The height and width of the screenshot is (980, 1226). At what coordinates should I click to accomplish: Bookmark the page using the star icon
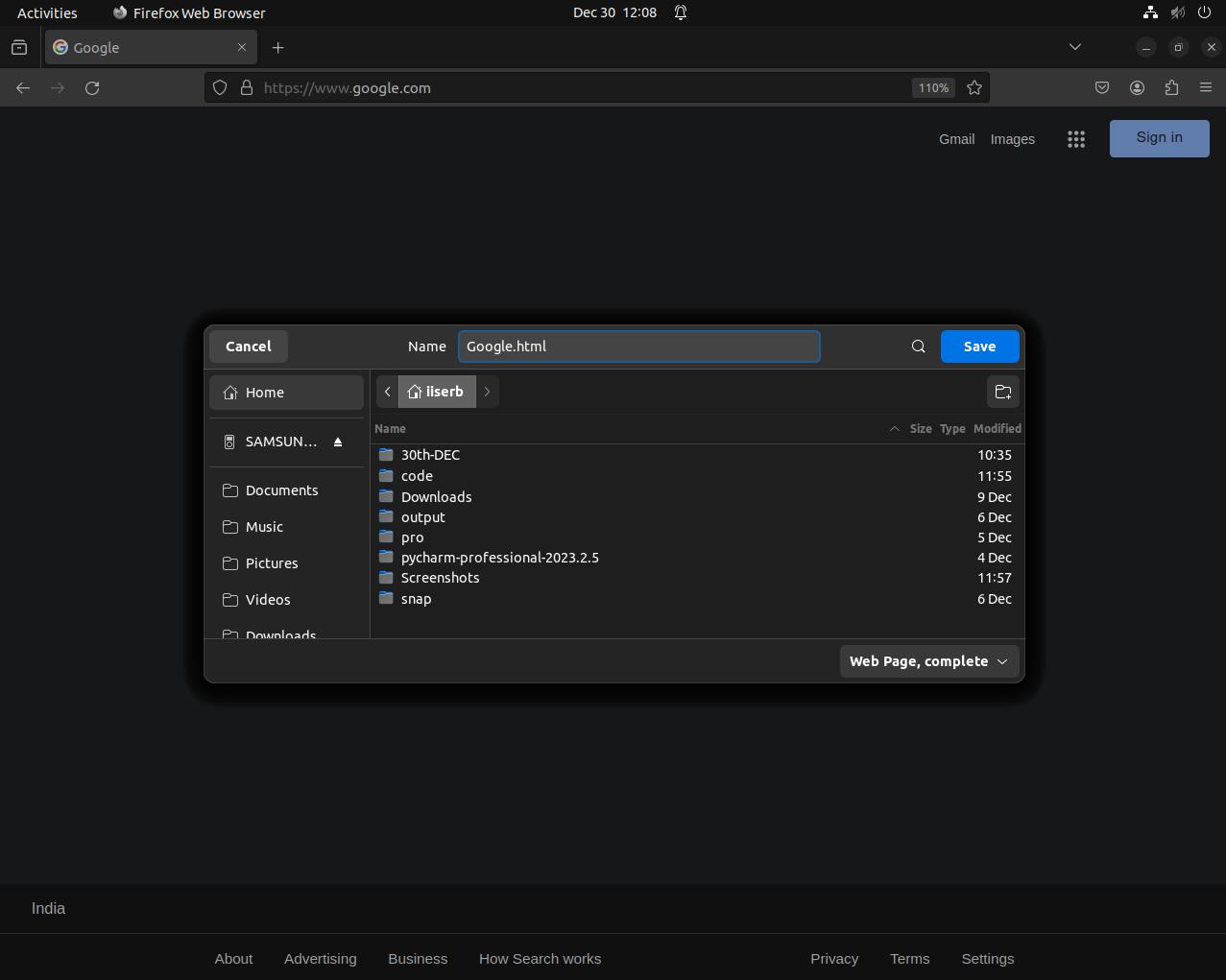[x=974, y=87]
